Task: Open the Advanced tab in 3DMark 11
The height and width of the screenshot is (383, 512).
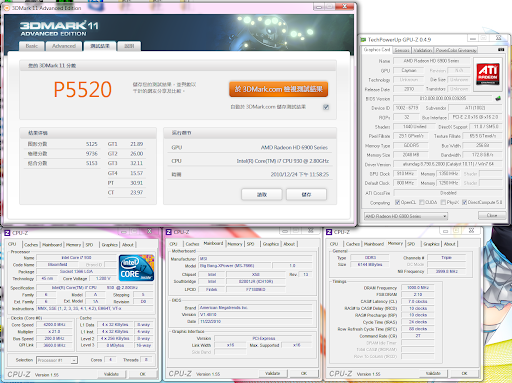Action: [64, 46]
